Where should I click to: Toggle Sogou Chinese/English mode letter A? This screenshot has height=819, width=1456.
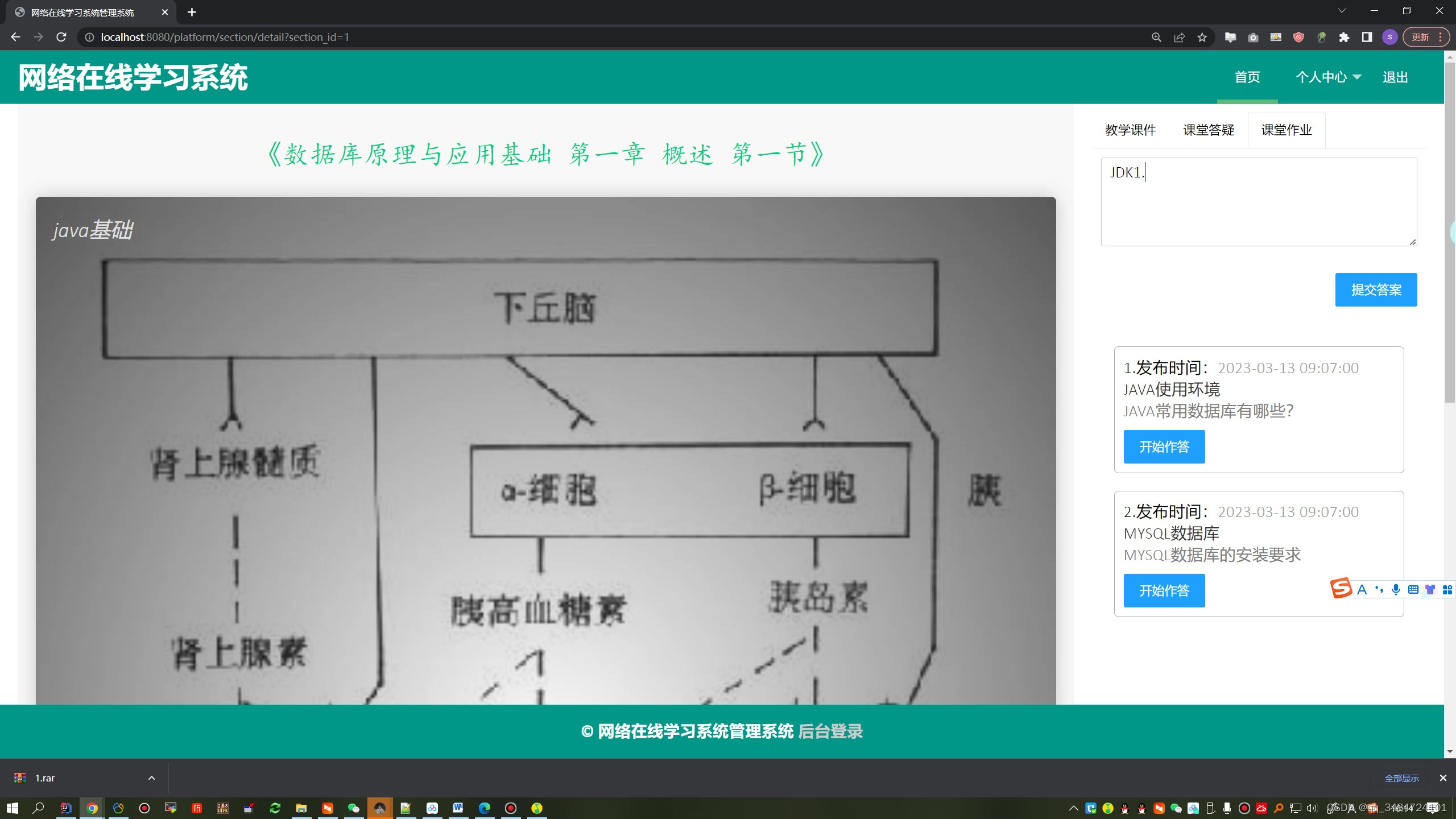pos(1362,590)
